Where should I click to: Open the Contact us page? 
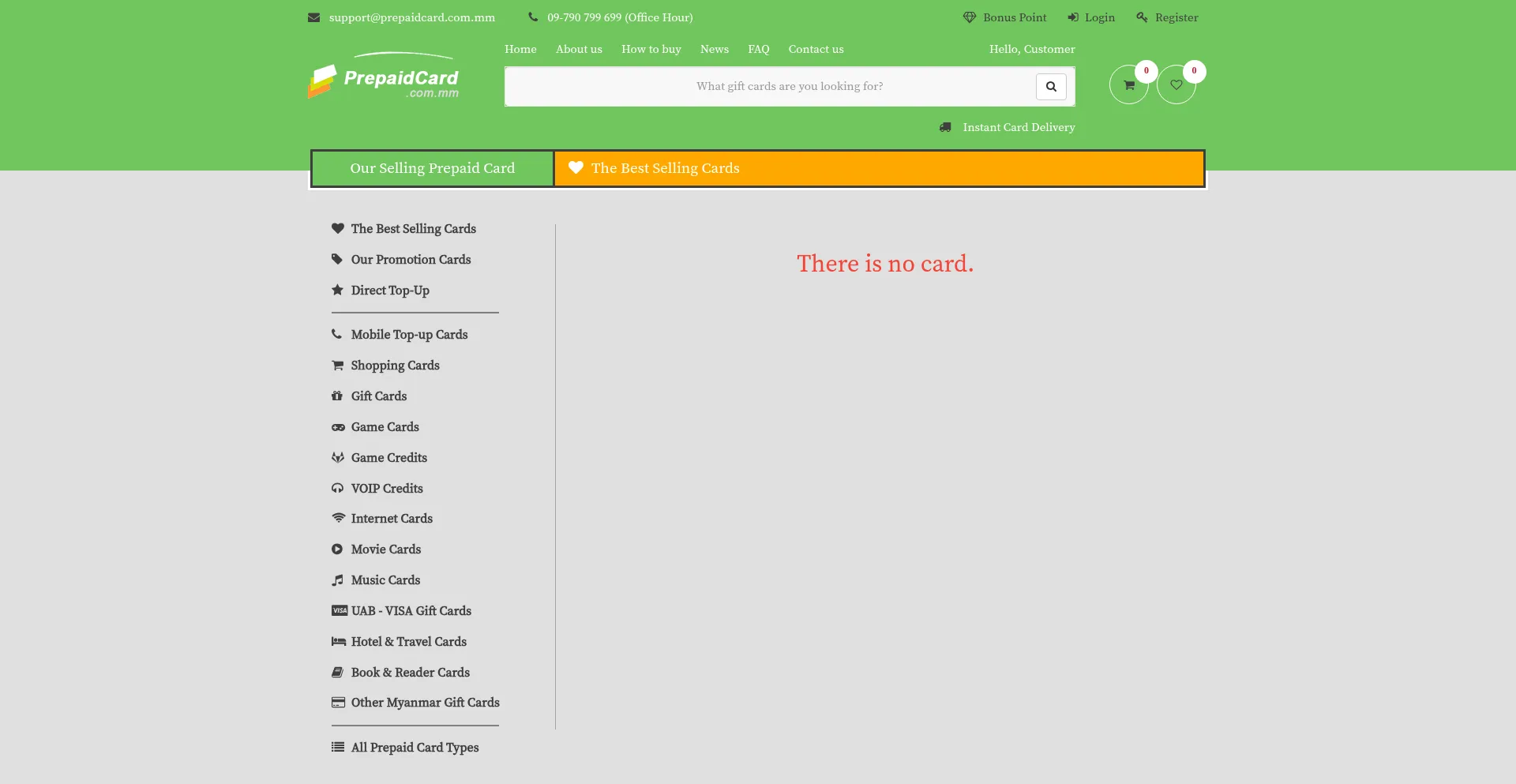pos(816,49)
